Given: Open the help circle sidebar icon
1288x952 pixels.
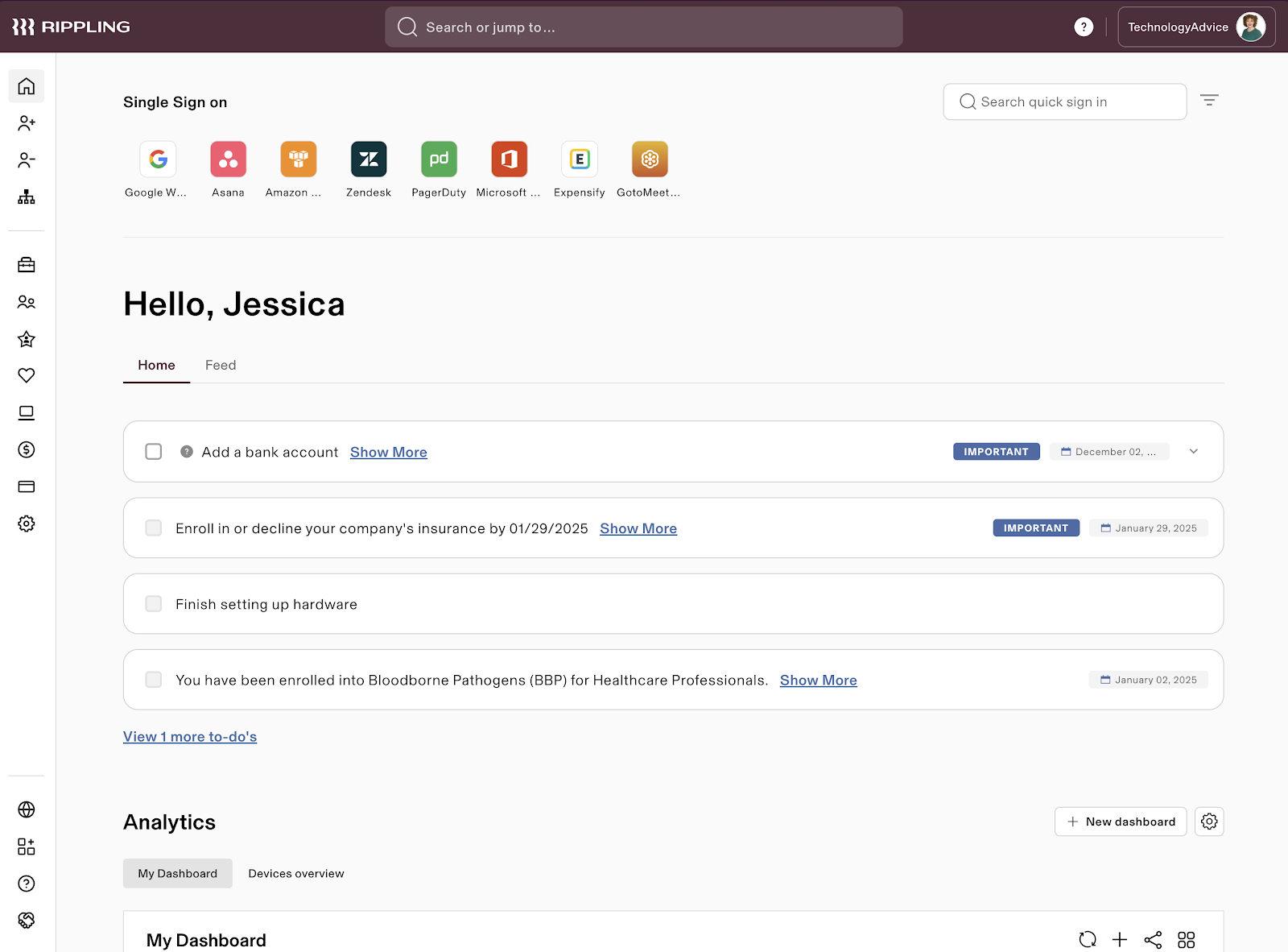Looking at the screenshot, I should coord(27,884).
